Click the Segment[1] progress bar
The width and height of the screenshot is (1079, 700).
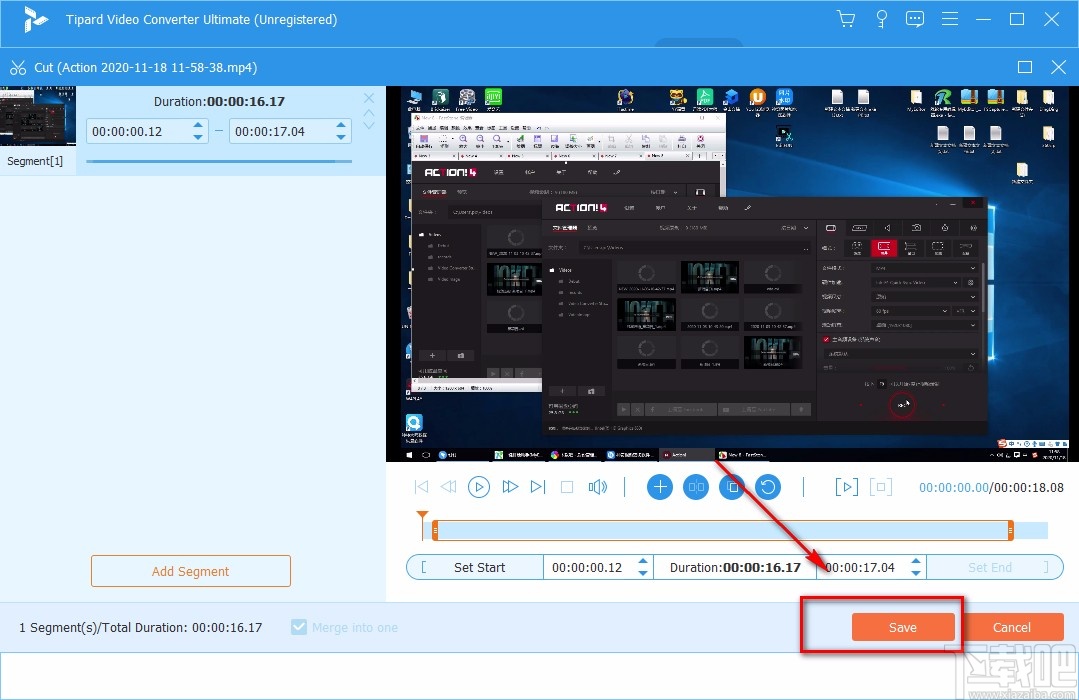[x=219, y=161]
